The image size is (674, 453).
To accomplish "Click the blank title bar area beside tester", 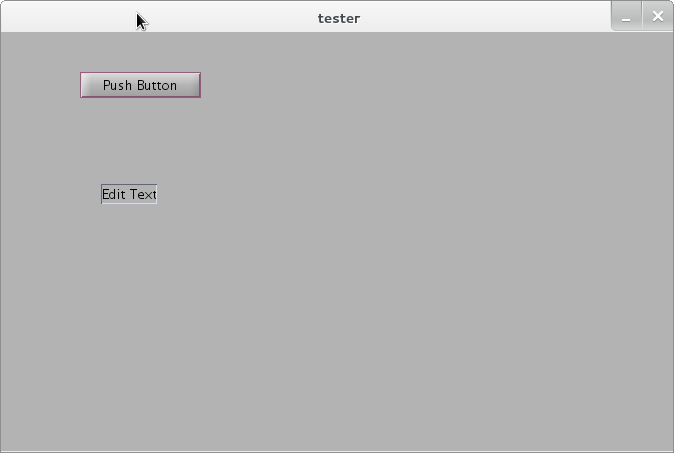I will pos(473,17).
